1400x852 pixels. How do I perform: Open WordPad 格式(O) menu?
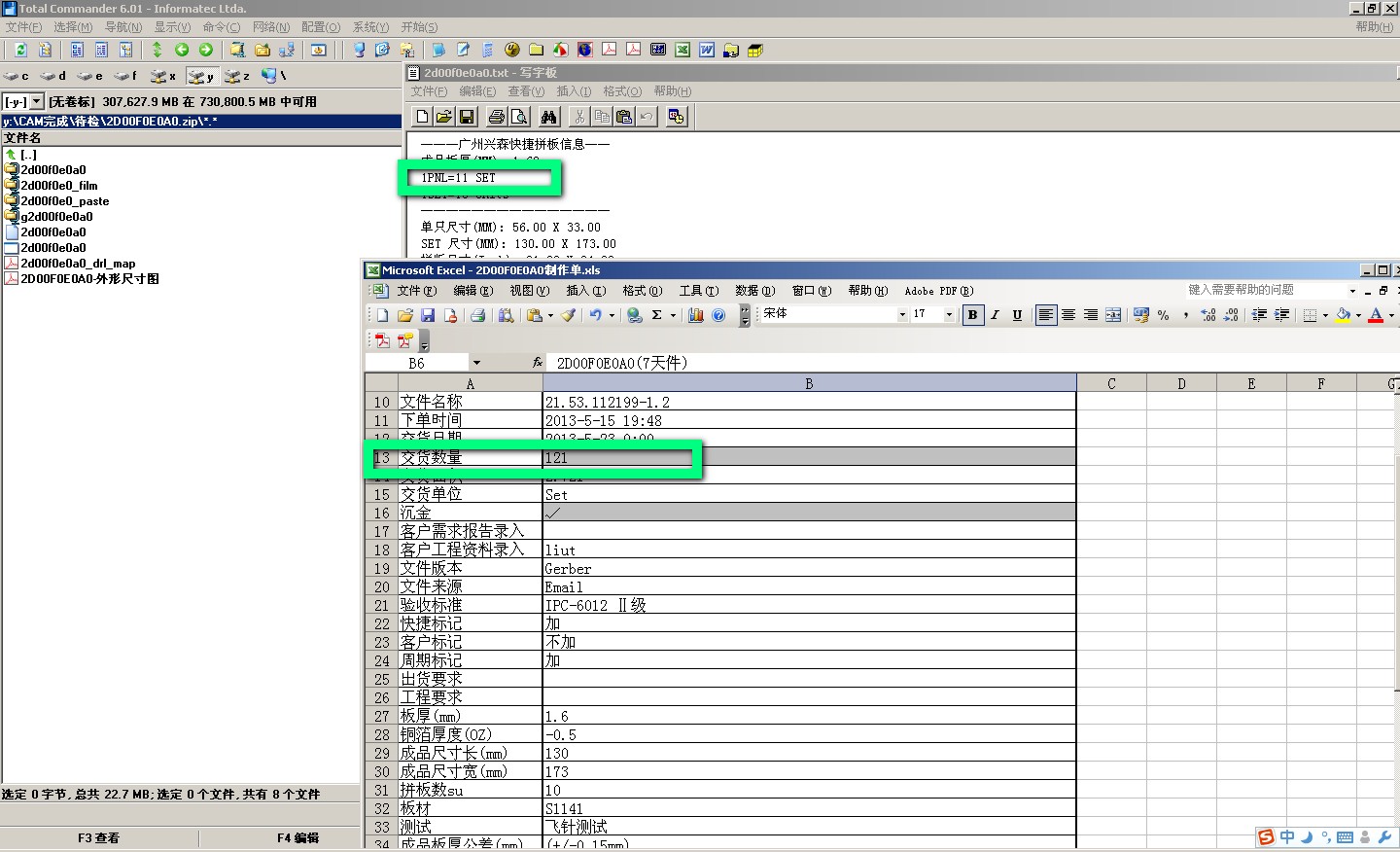pyautogui.click(x=622, y=91)
